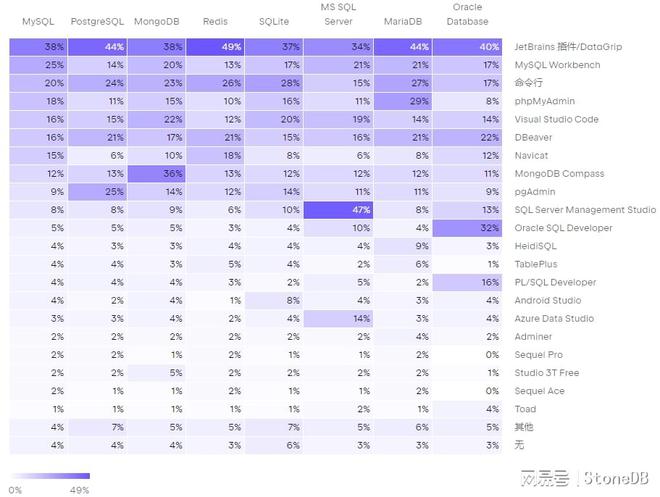Select the Oracle Database column header

(x=467, y=14)
